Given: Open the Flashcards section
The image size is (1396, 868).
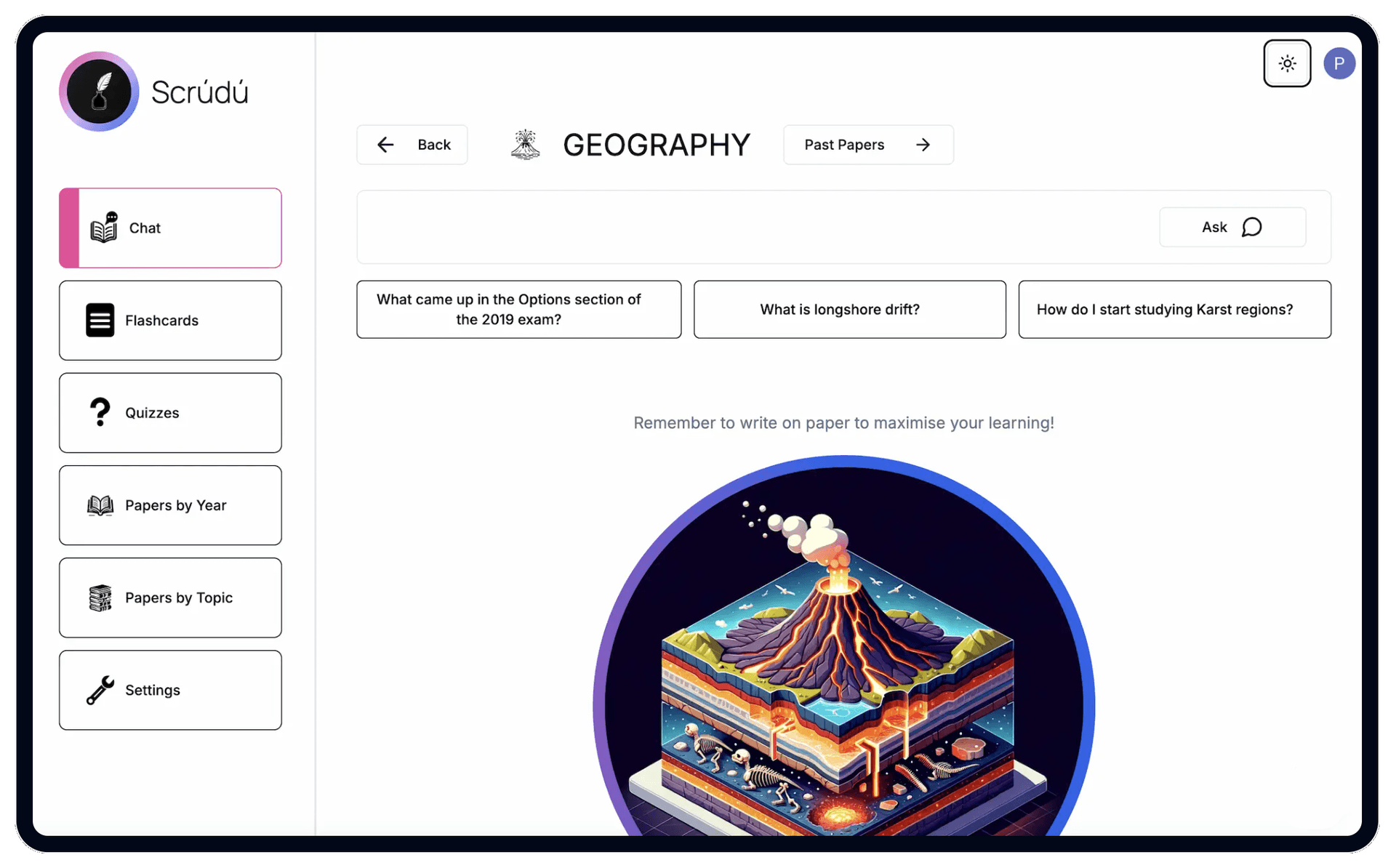Looking at the screenshot, I should click(x=170, y=321).
